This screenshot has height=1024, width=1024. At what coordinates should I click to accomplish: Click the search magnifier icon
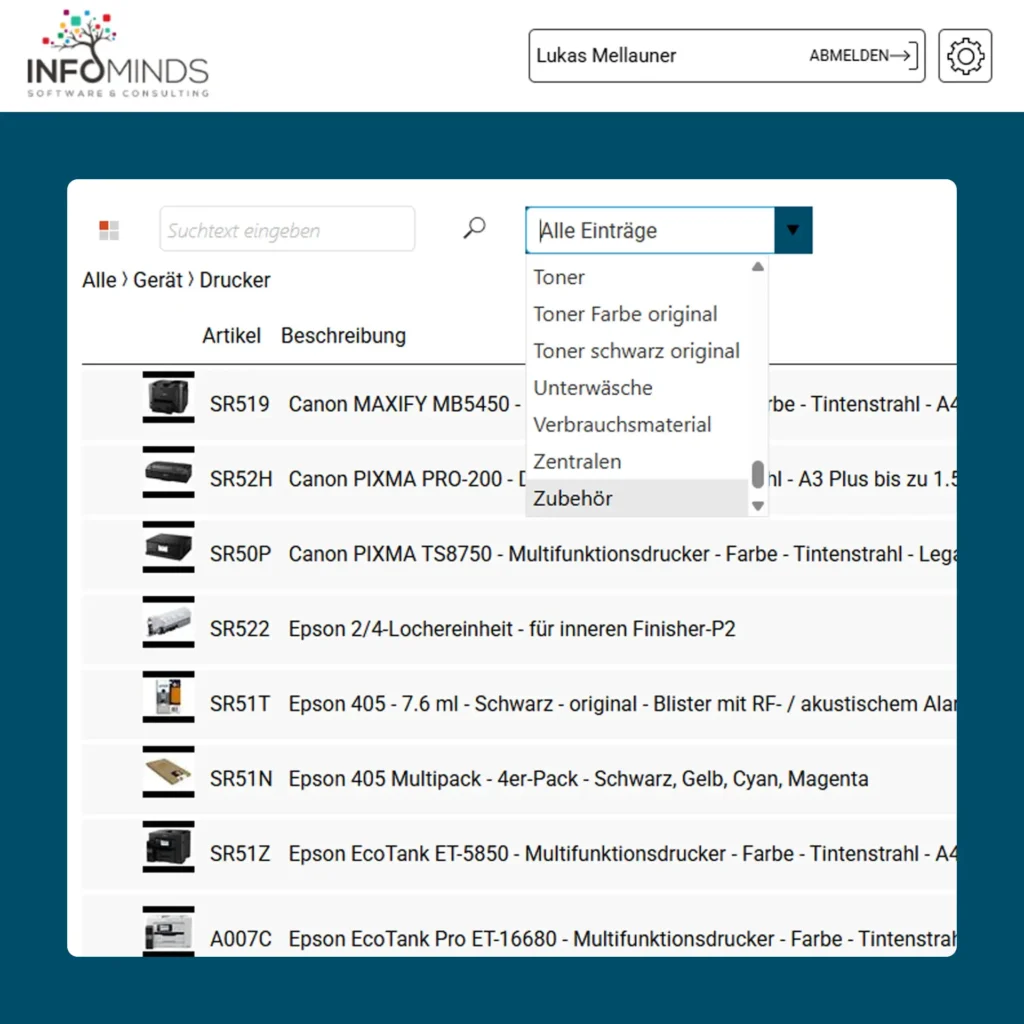tap(473, 228)
